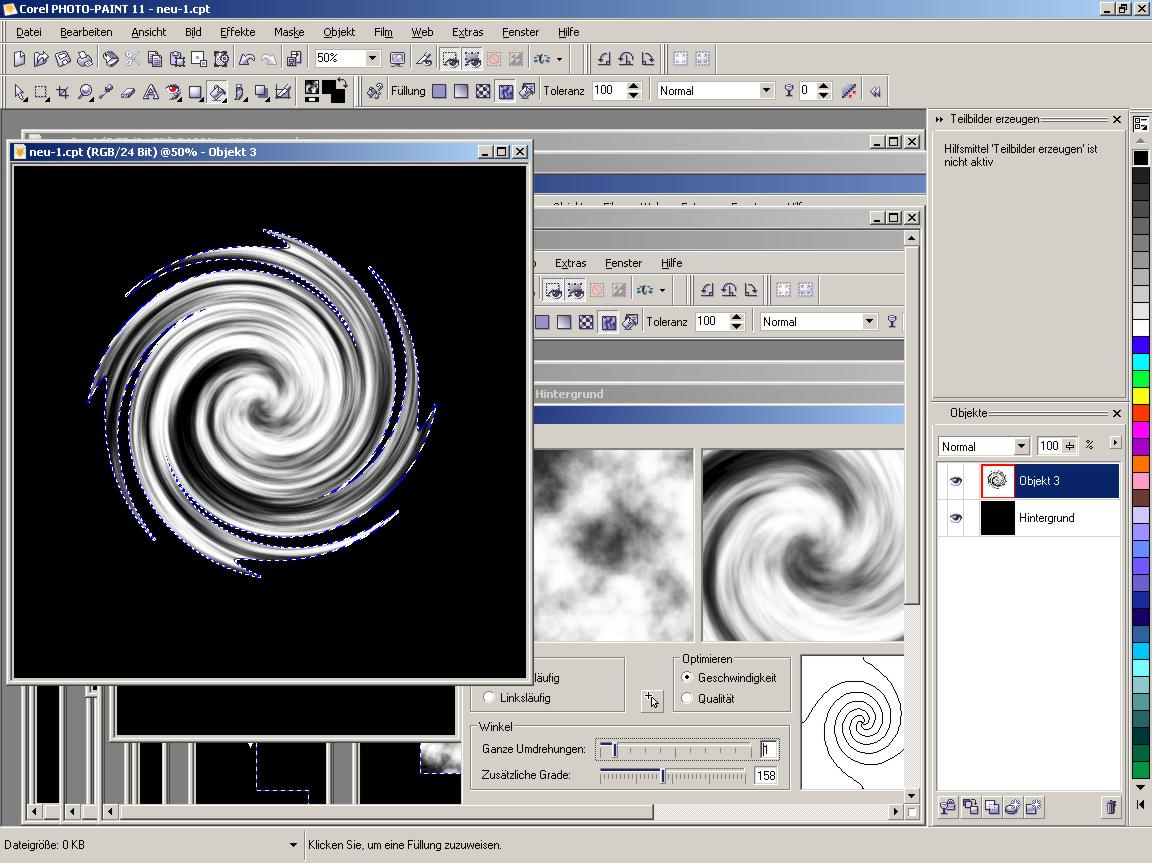Delete object with trash icon

coord(1110,807)
